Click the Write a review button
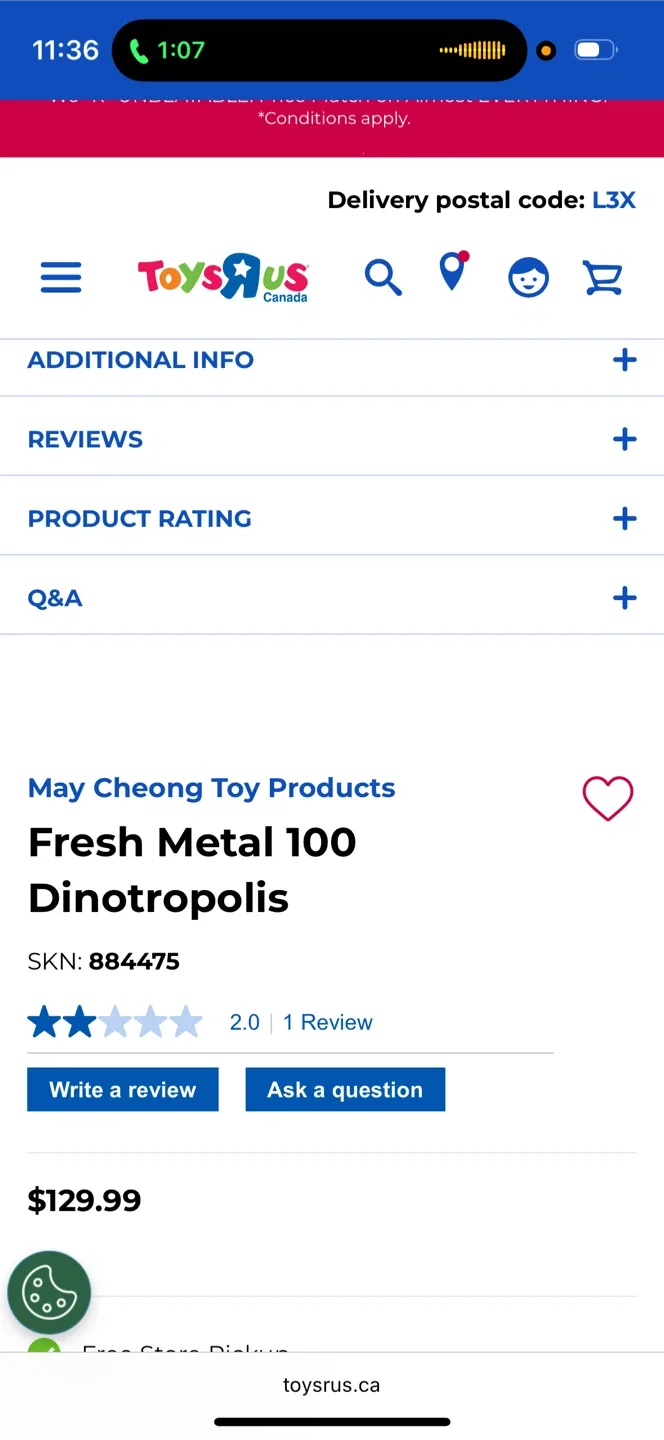Screen dimensions: 664x1440 pyautogui.click(x=123, y=1090)
